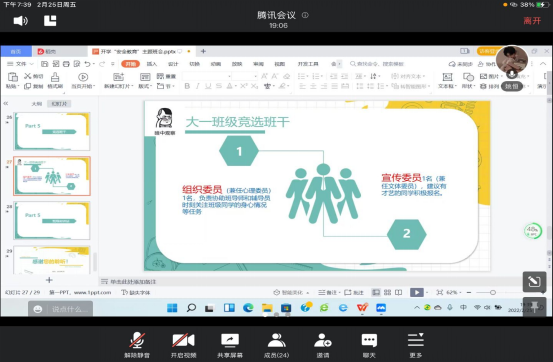
Task: Toggle the Tencent Meeting speaker icon
Action: click(x=20, y=21)
